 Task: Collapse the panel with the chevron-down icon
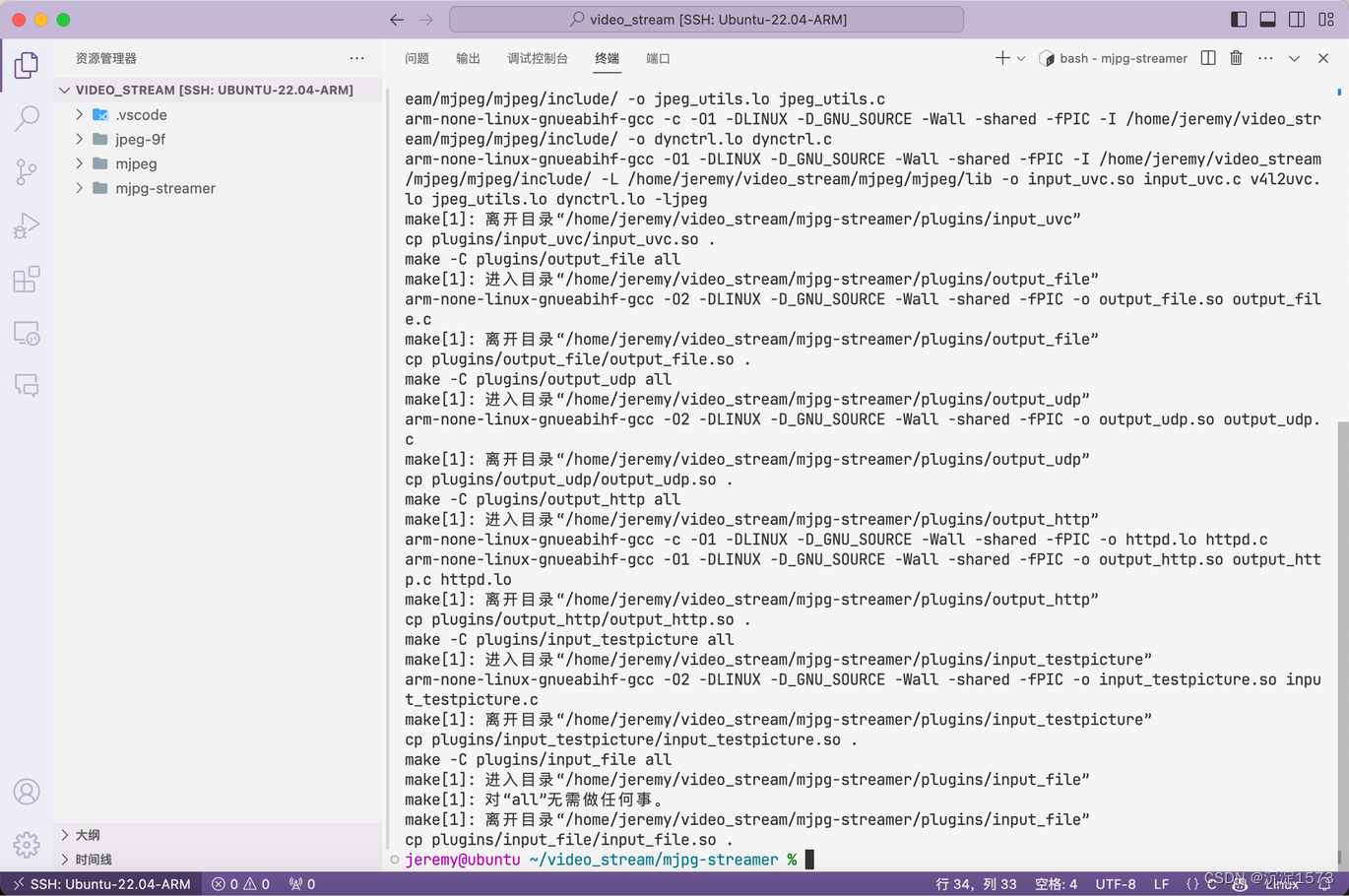tap(1295, 58)
